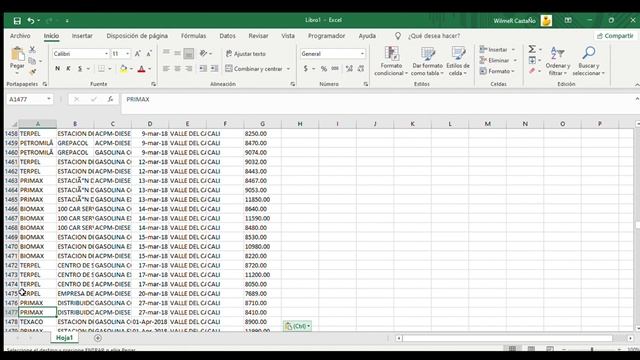Add new sheet with plus icon
The width and height of the screenshot is (640, 360).
tap(98, 338)
